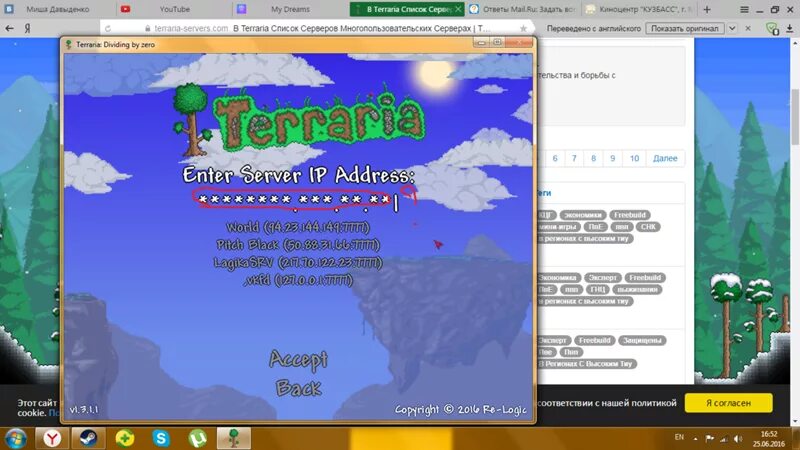The height and width of the screenshot is (450, 800).
Task: Open the network tray icon
Action: [x=723, y=438]
